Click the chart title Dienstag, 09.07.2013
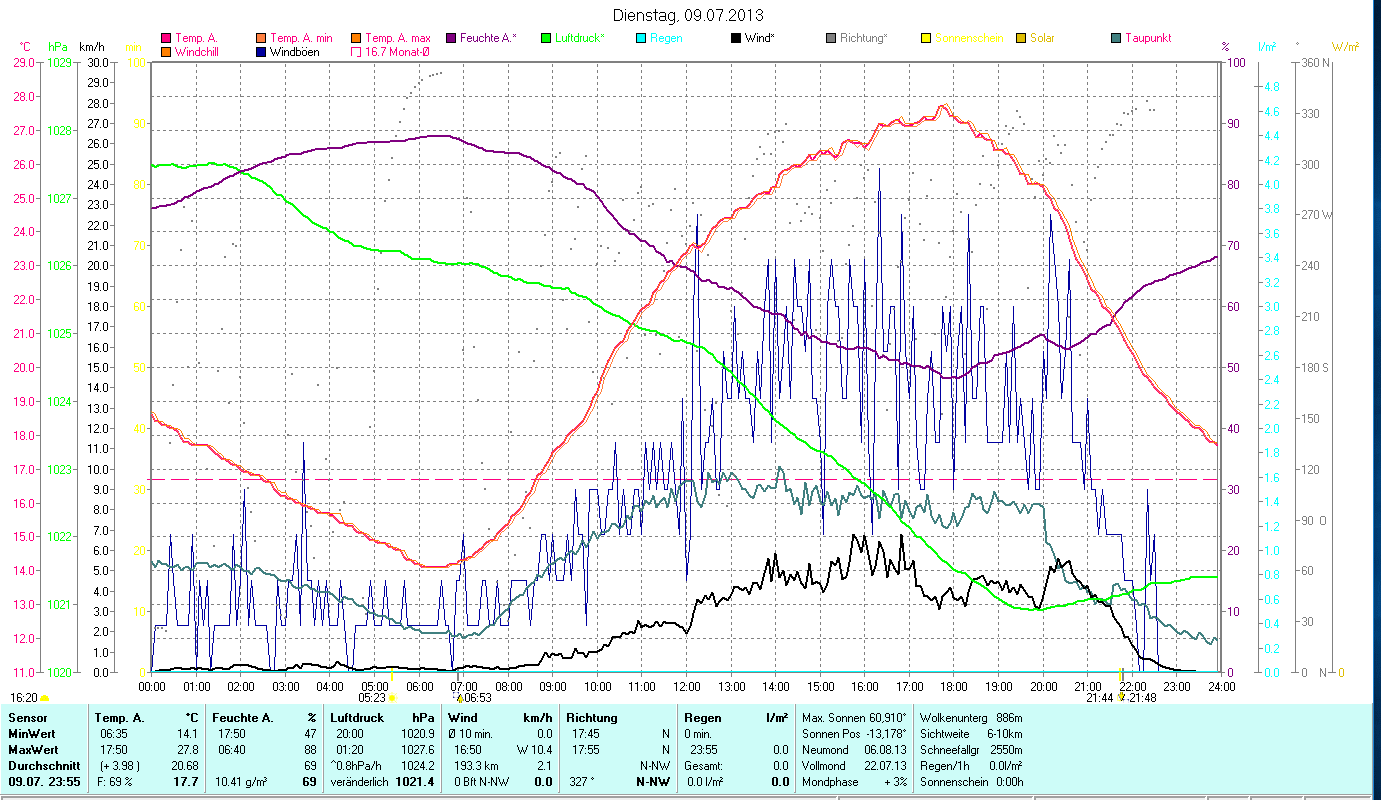The image size is (1381, 800). pos(686,16)
